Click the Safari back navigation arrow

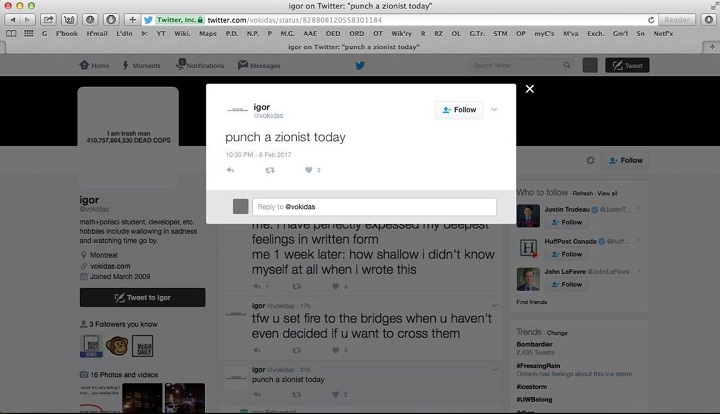point(10,19)
